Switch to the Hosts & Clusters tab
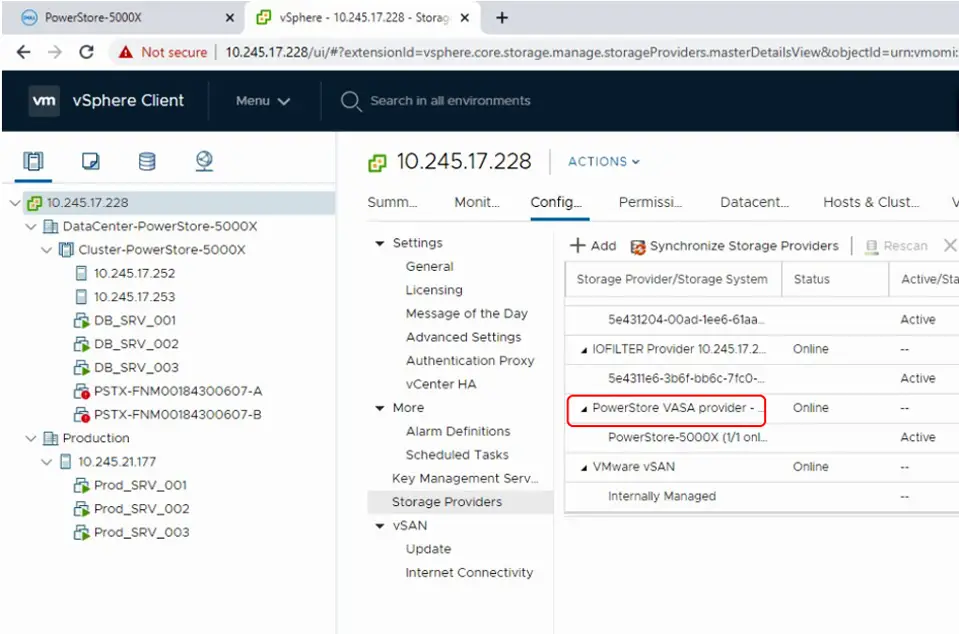This screenshot has width=959, height=634. pos(871,202)
